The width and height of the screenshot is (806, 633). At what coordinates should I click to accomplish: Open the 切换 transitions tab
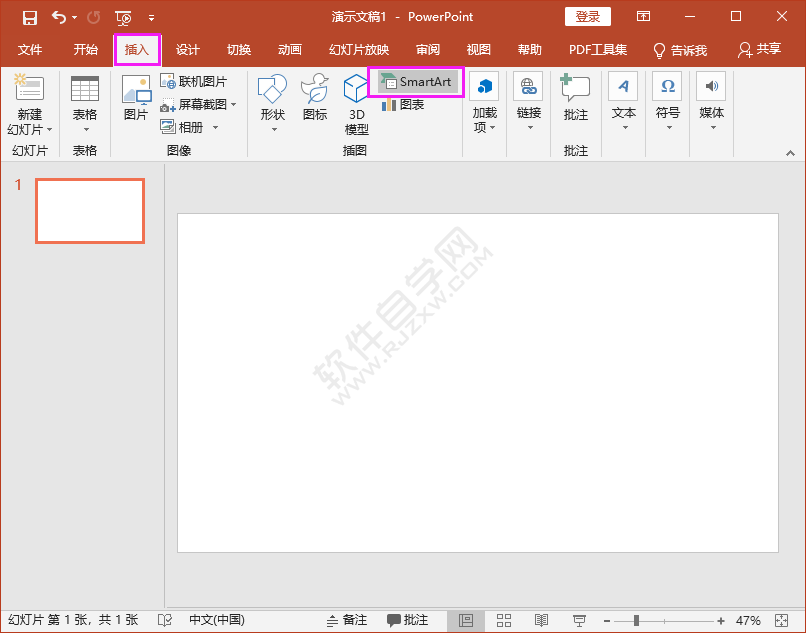(x=239, y=50)
